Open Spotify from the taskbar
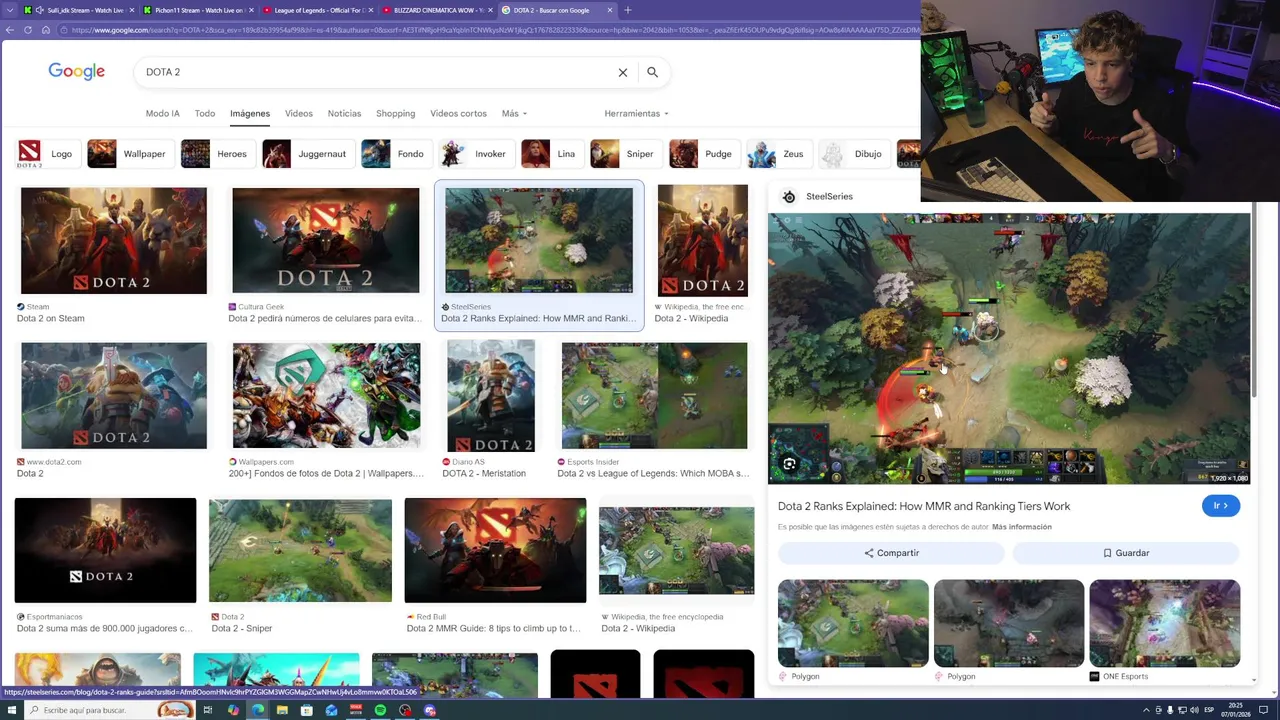The width and height of the screenshot is (1280, 720). tap(380, 710)
